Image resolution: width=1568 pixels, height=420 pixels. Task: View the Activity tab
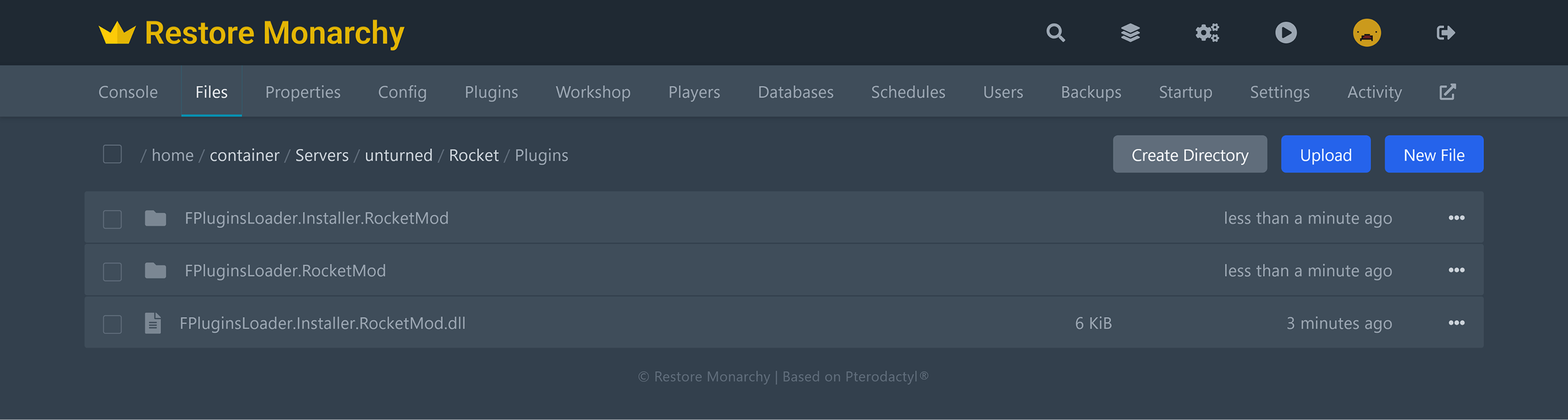coord(1374,92)
